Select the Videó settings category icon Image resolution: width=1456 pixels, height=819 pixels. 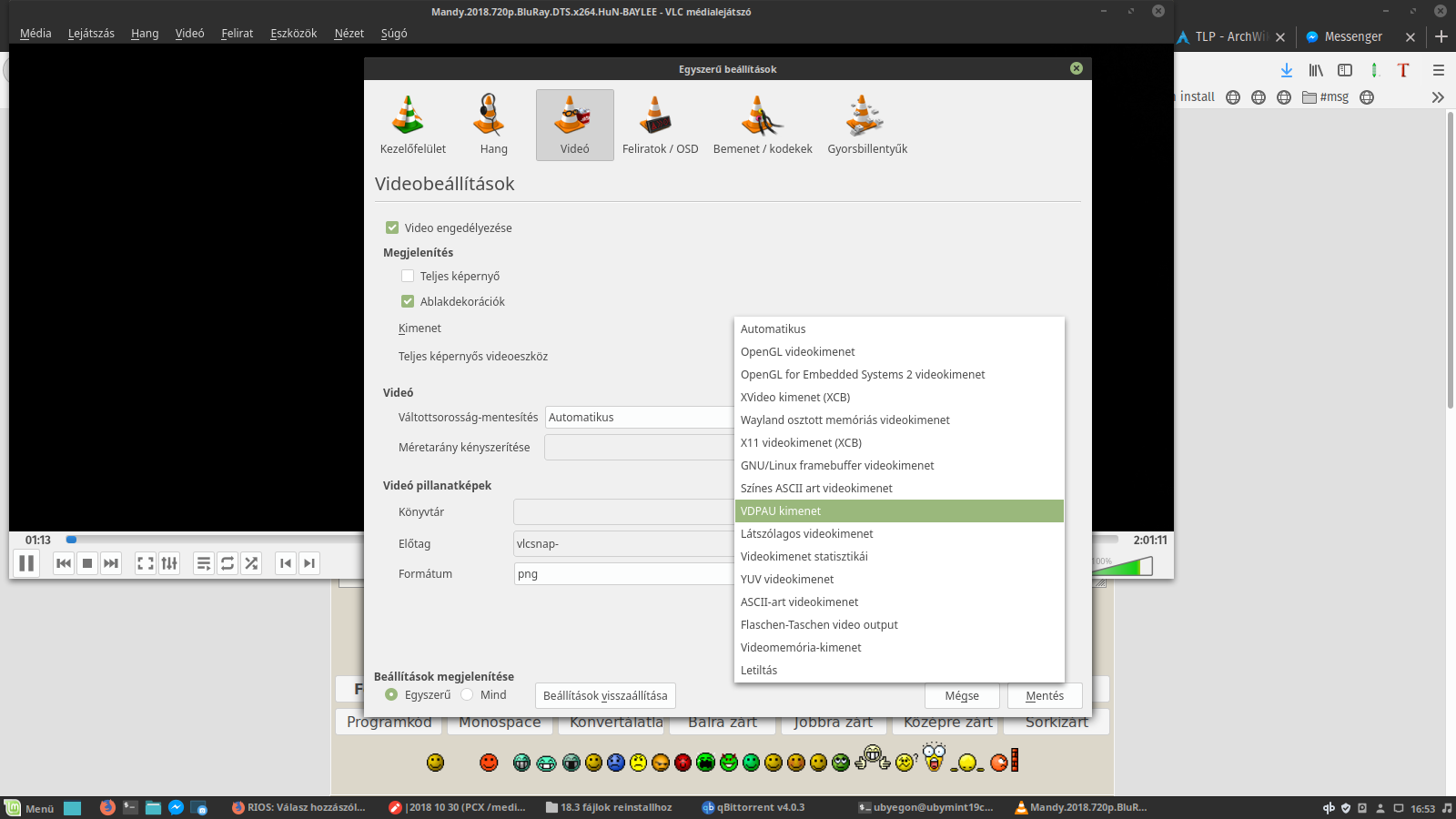575,126
